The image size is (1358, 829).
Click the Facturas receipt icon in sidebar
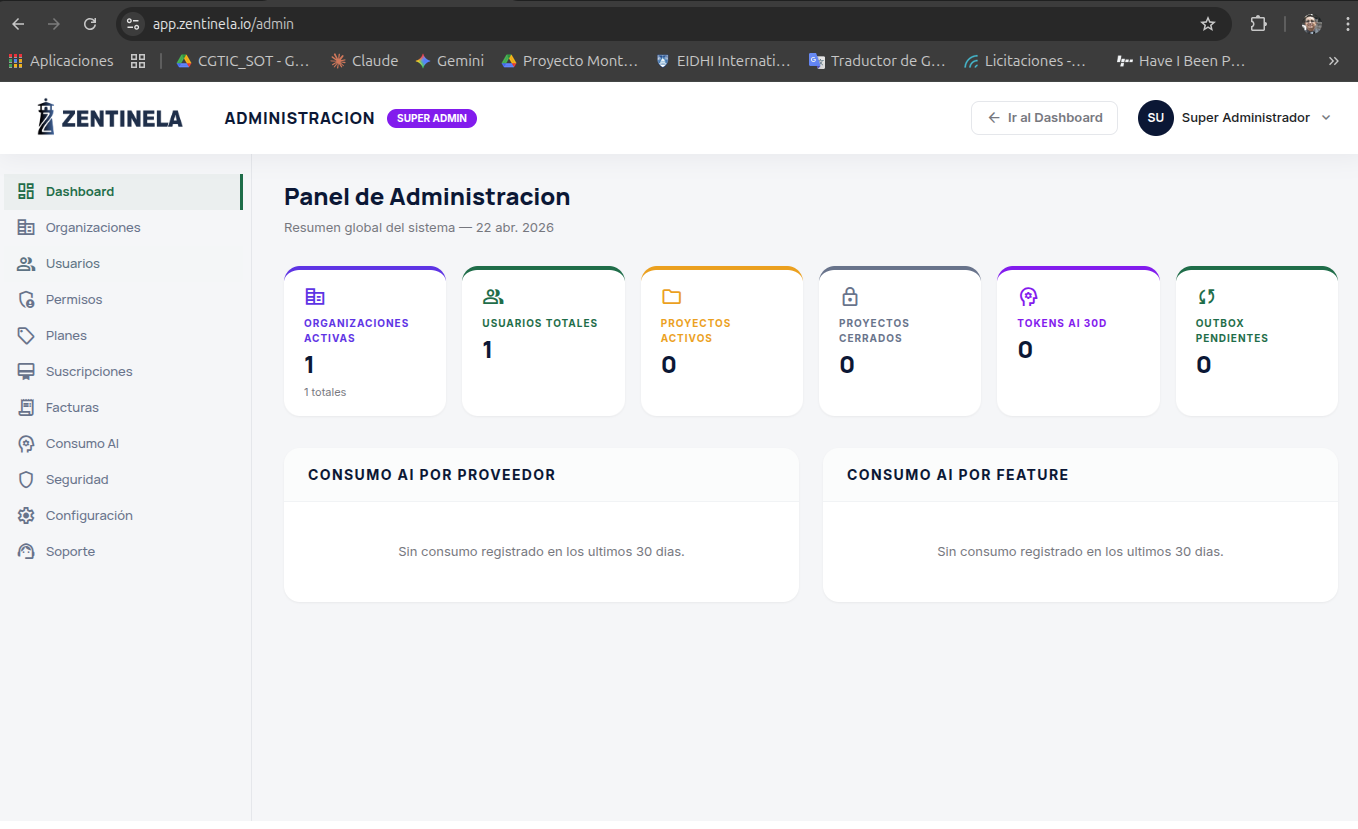click(26, 407)
